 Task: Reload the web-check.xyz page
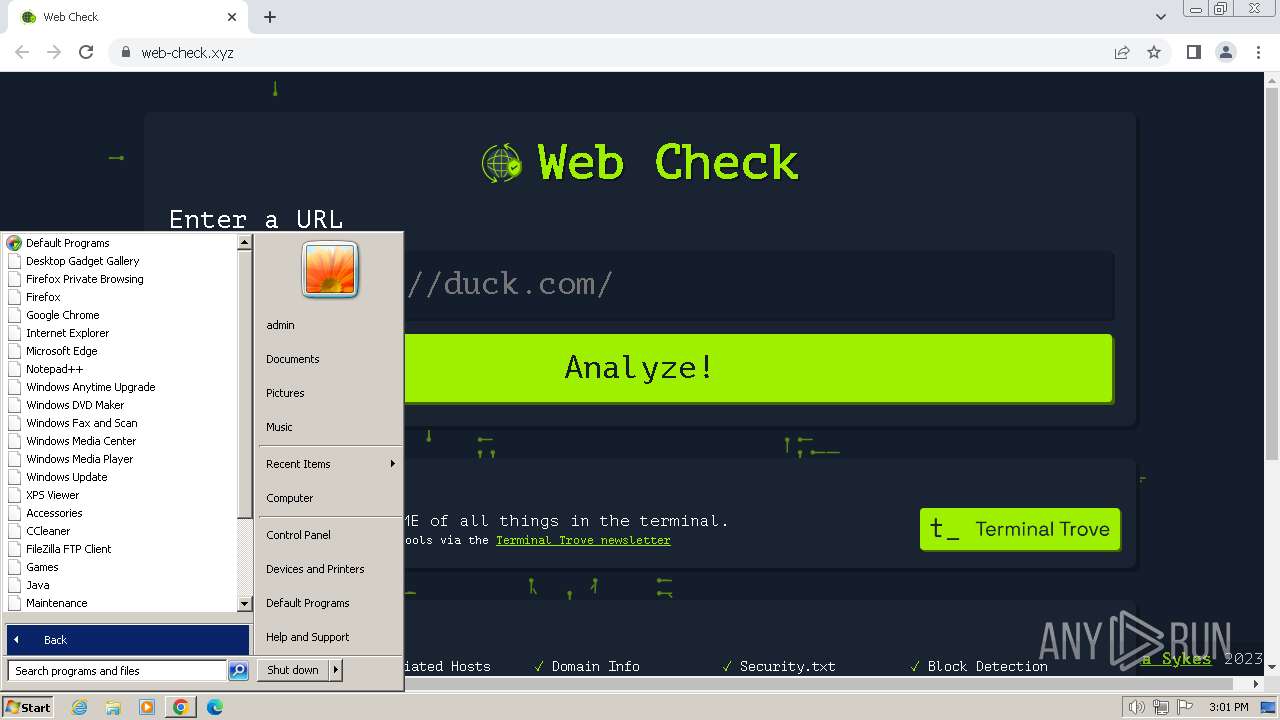[x=86, y=52]
